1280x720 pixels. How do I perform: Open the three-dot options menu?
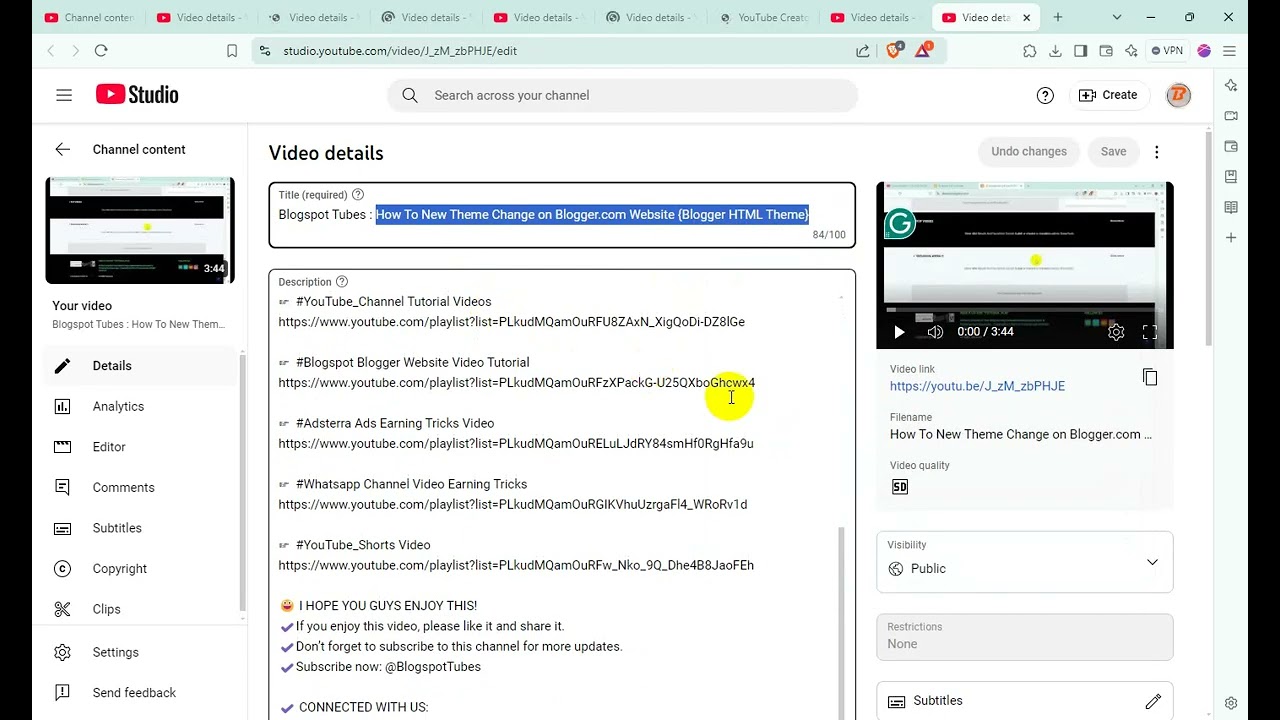(1157, 152)
